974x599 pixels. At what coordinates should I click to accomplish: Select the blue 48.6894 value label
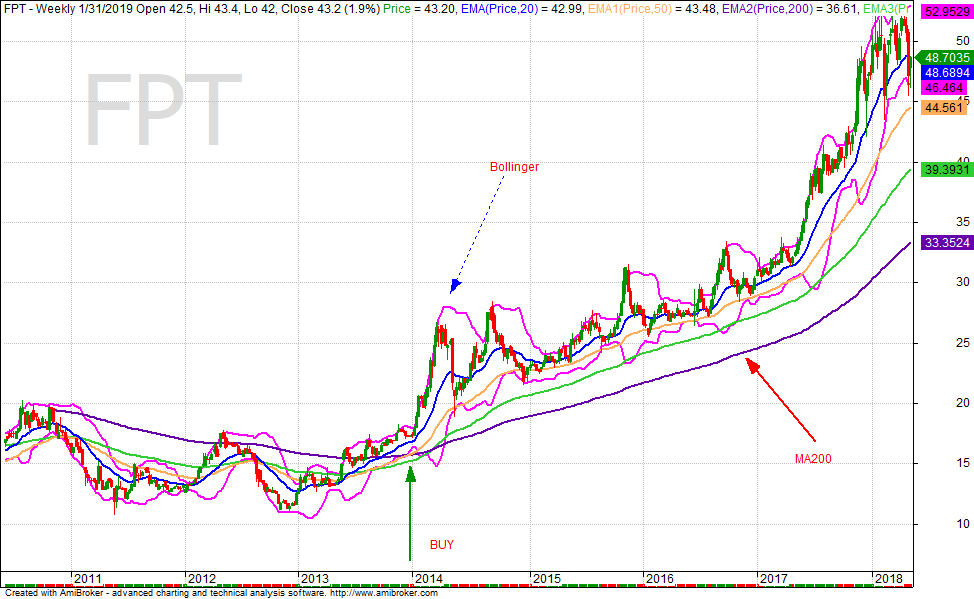tap(945, 74)
